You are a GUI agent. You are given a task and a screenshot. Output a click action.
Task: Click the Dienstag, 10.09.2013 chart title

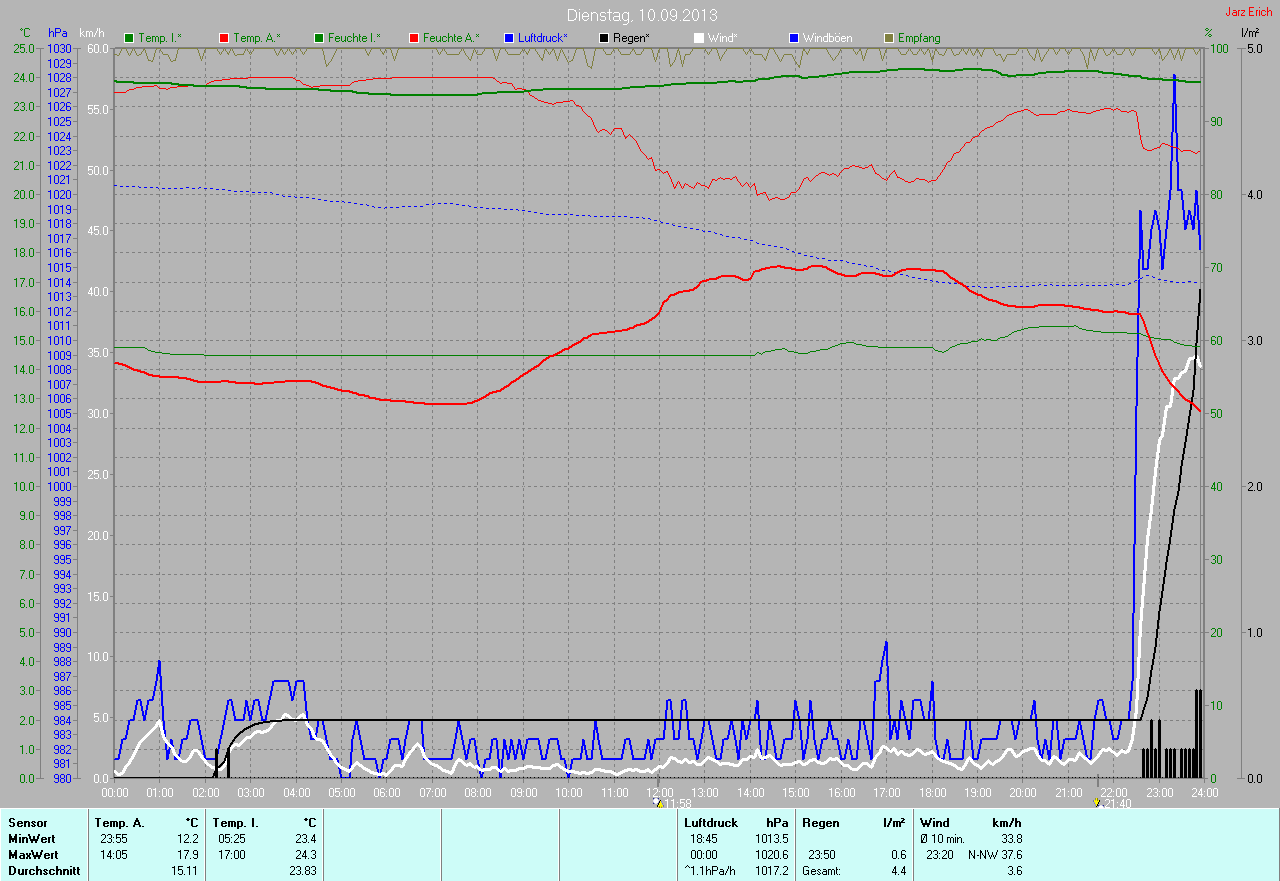tap(641, 15)
